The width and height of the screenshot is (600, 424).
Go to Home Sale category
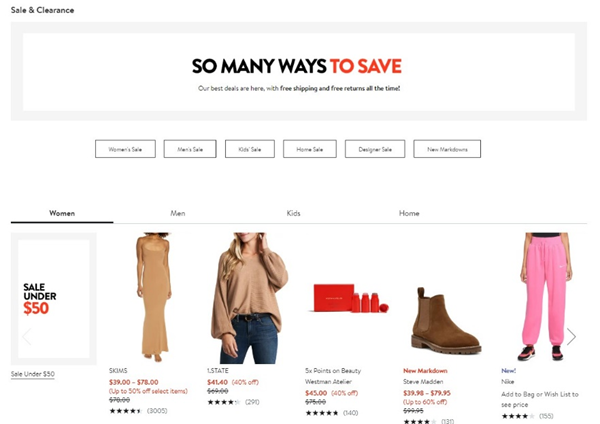click(310, 149)
